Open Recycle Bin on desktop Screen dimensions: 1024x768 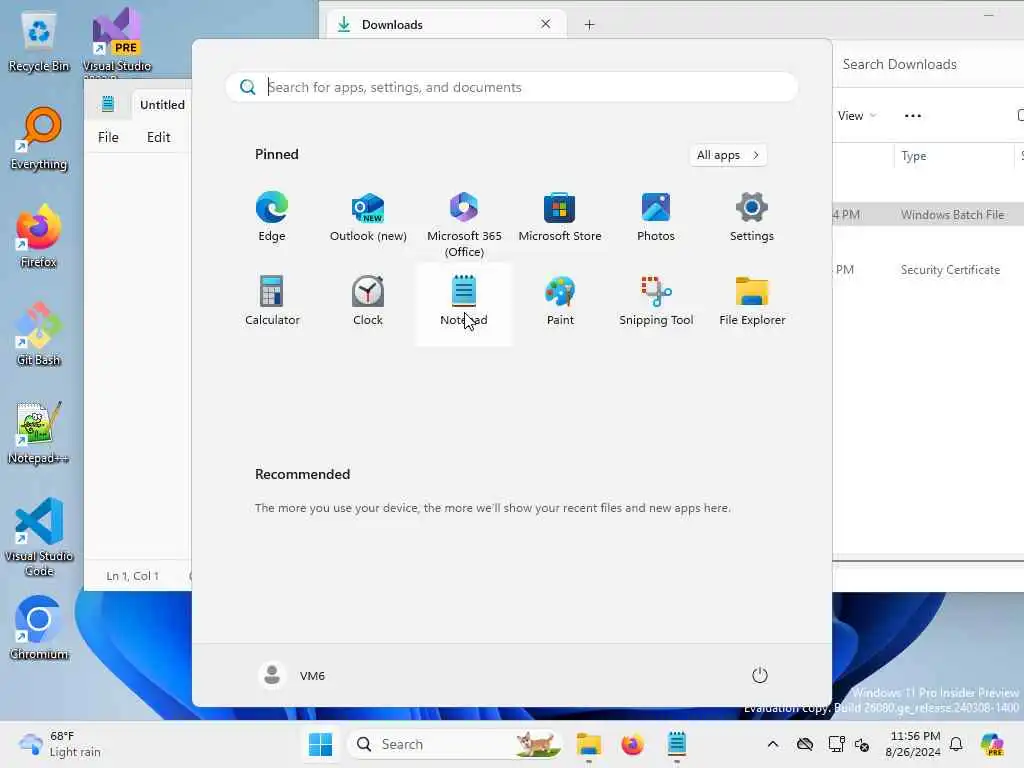pyautogui.click(x=39, y=42)
